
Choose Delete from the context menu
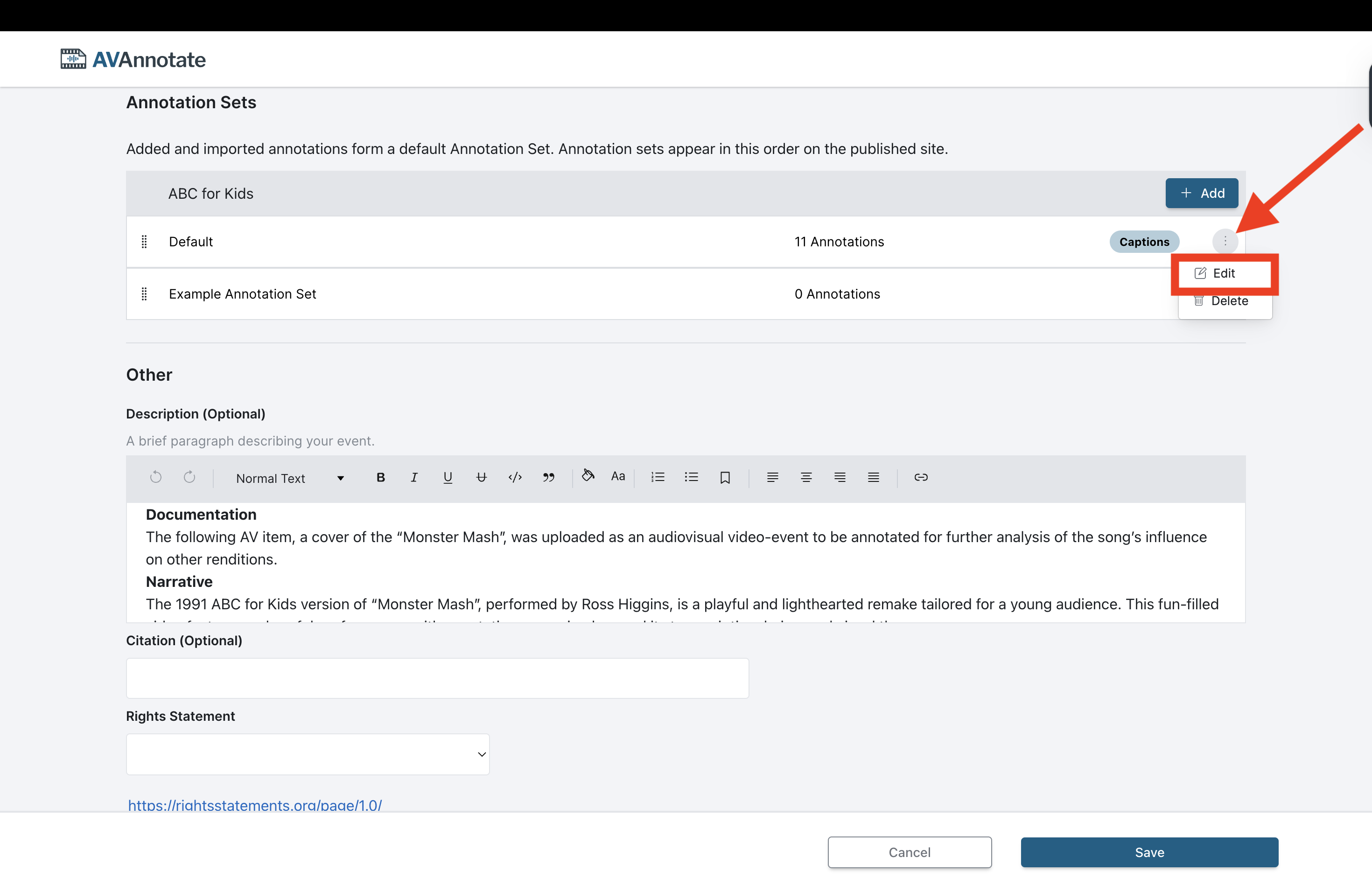1228,301
